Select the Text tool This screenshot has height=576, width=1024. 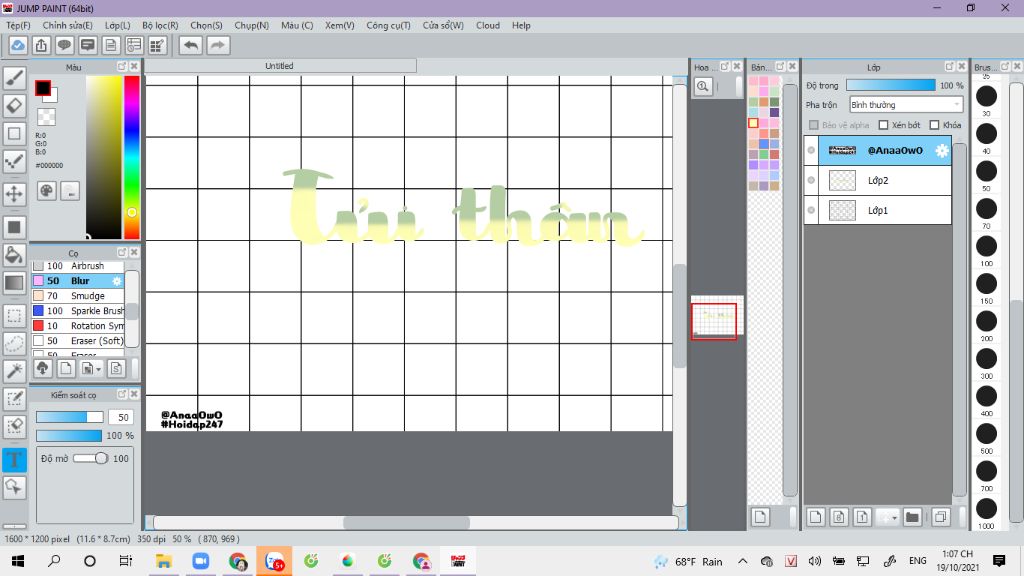point(14,460)
